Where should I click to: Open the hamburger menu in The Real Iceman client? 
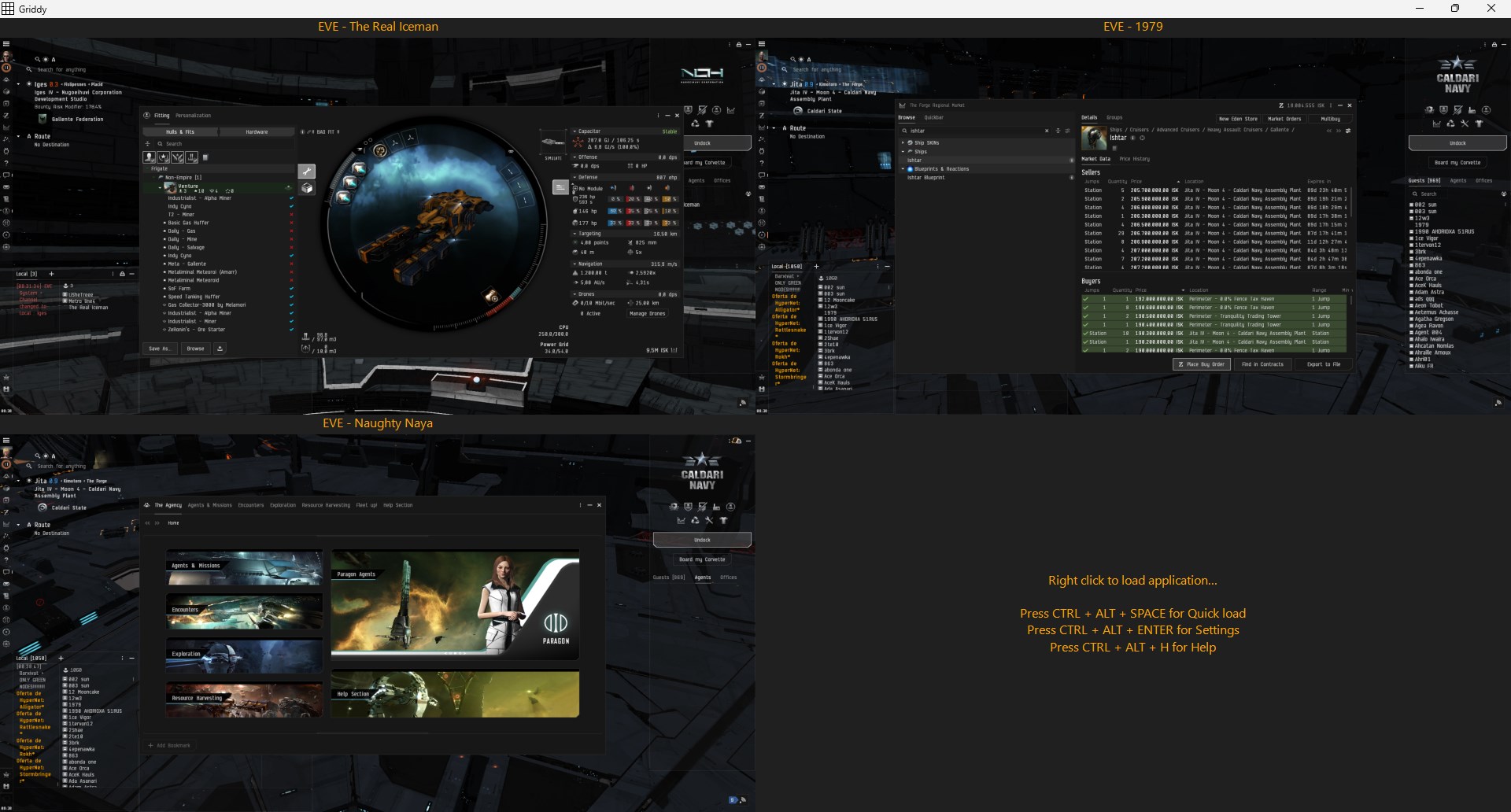[6, 44]
